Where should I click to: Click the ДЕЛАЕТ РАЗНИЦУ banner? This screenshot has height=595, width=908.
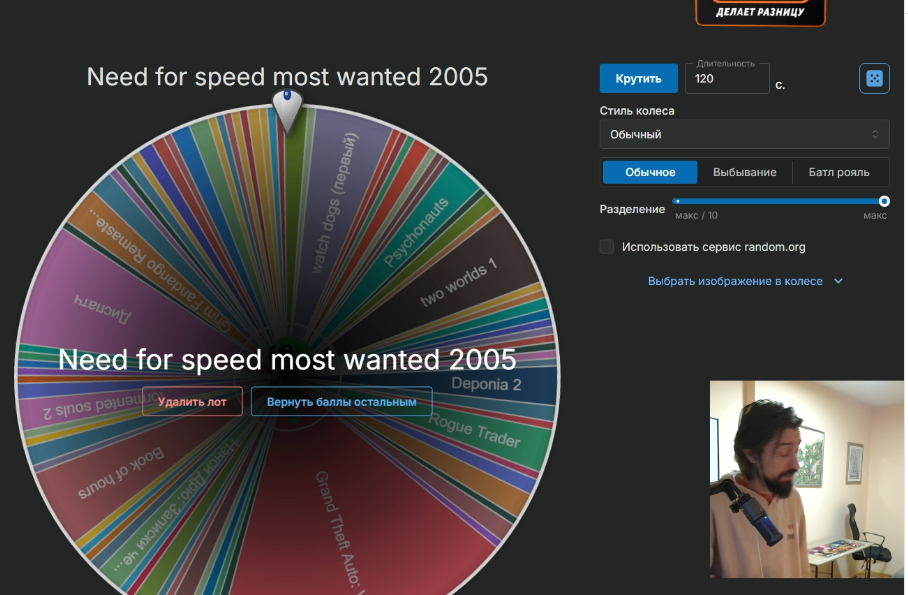[x=760, y=12]
